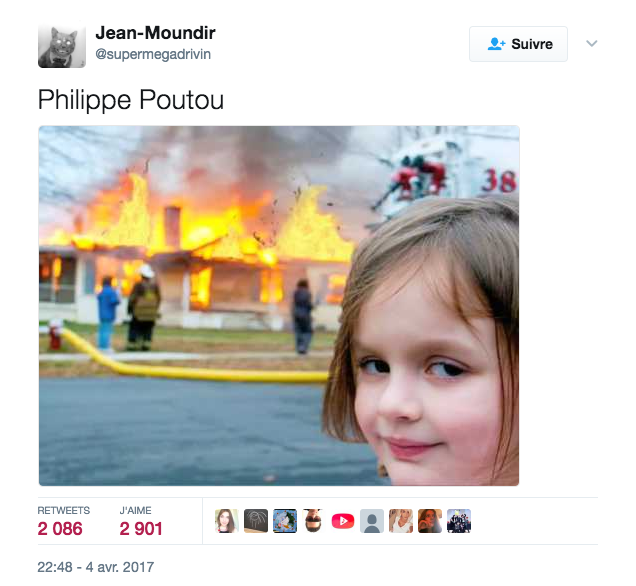Open the red play-button liker avatar
This screenshot has height=586, width=636.
(x=343, y=521)
